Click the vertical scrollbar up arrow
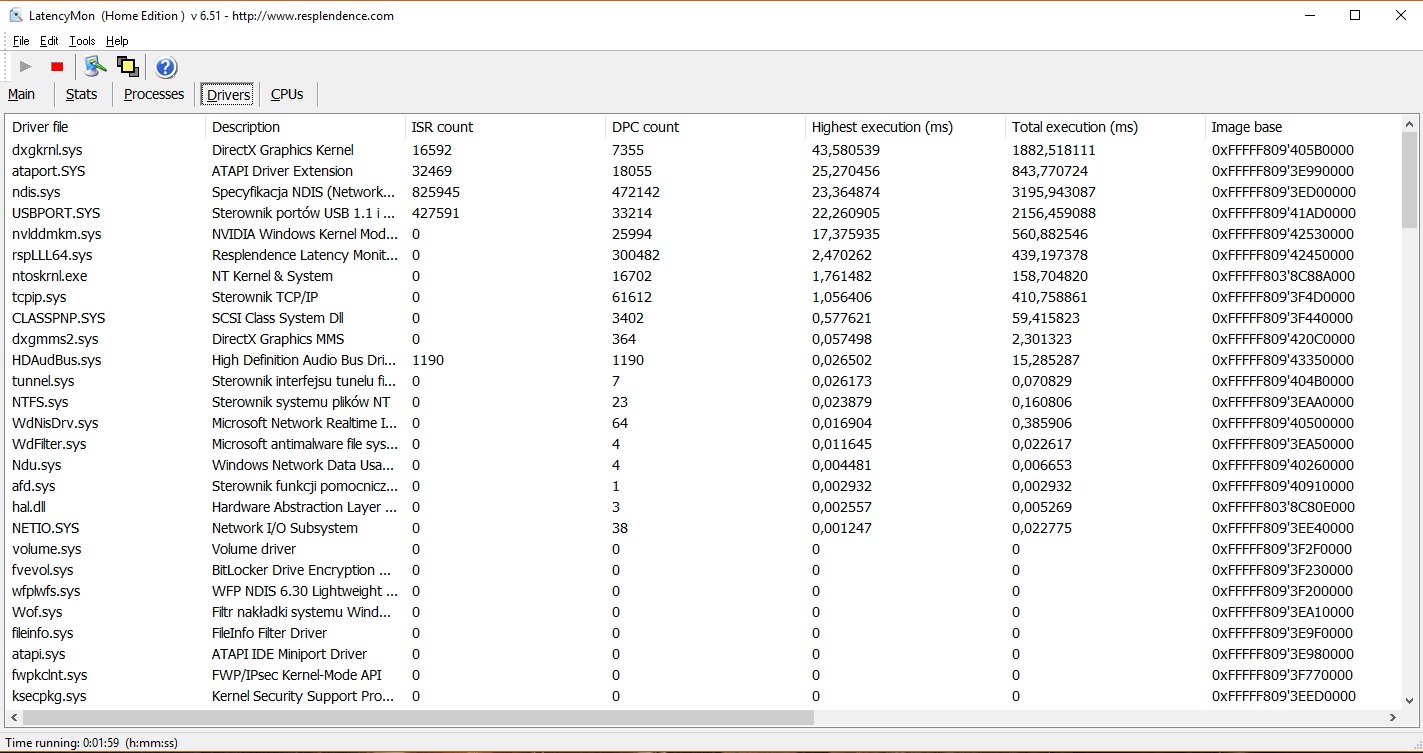1423x753 pixels. coord(1409,124)
